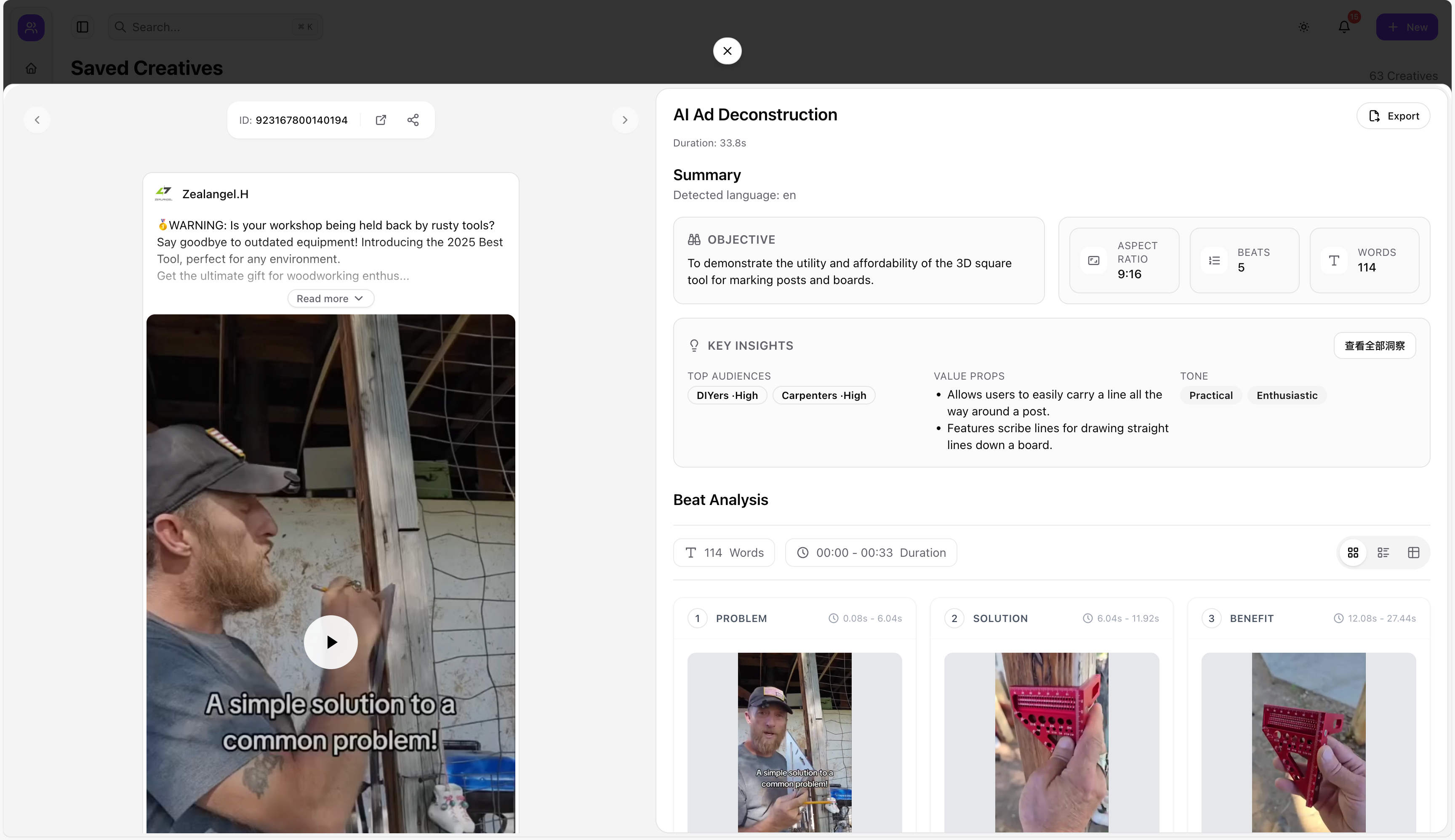Switch beat analysis to list view
Image resolution: width=1455 pixels, height=840 pixels.
[x=1383, y=553]
